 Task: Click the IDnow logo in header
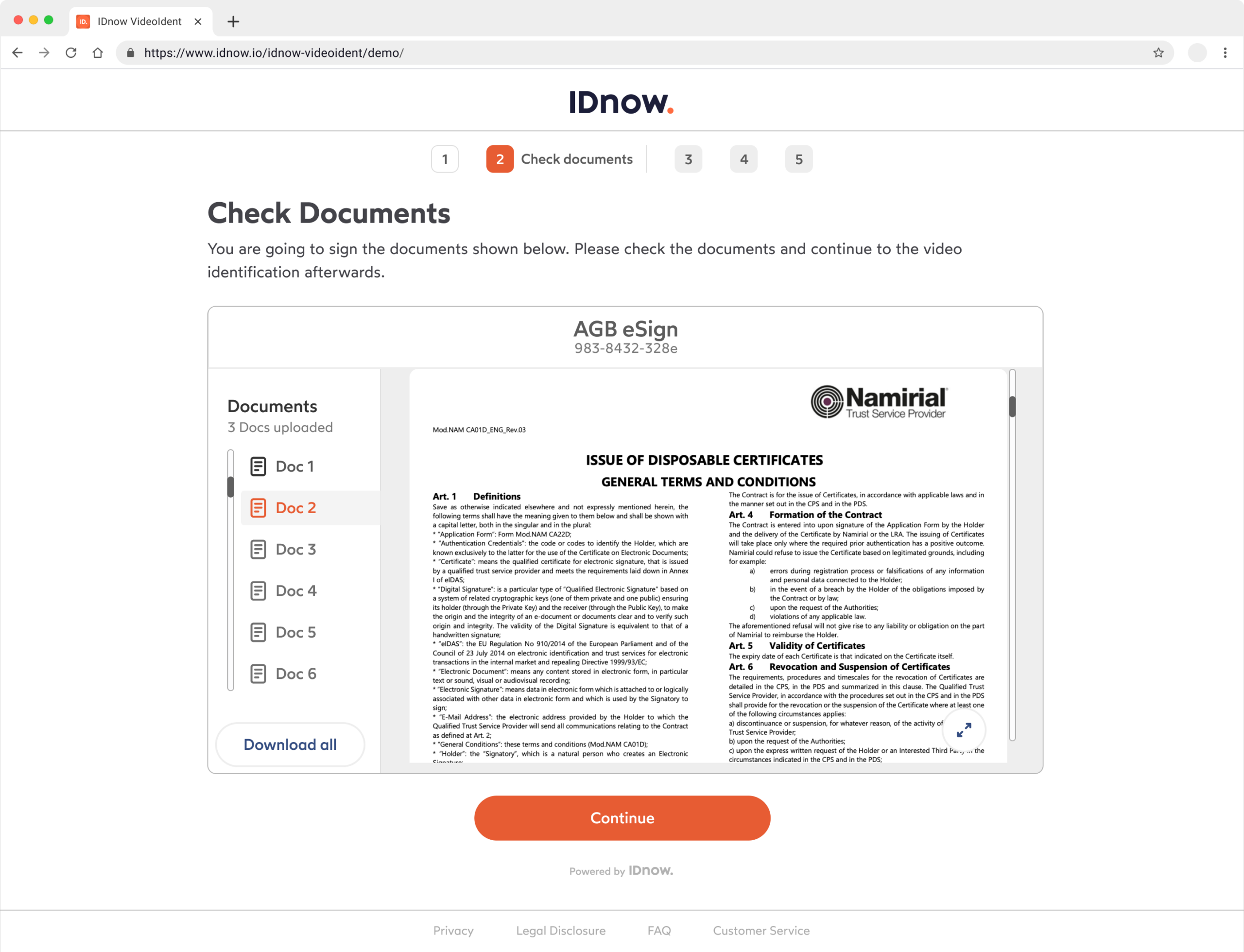622,103
